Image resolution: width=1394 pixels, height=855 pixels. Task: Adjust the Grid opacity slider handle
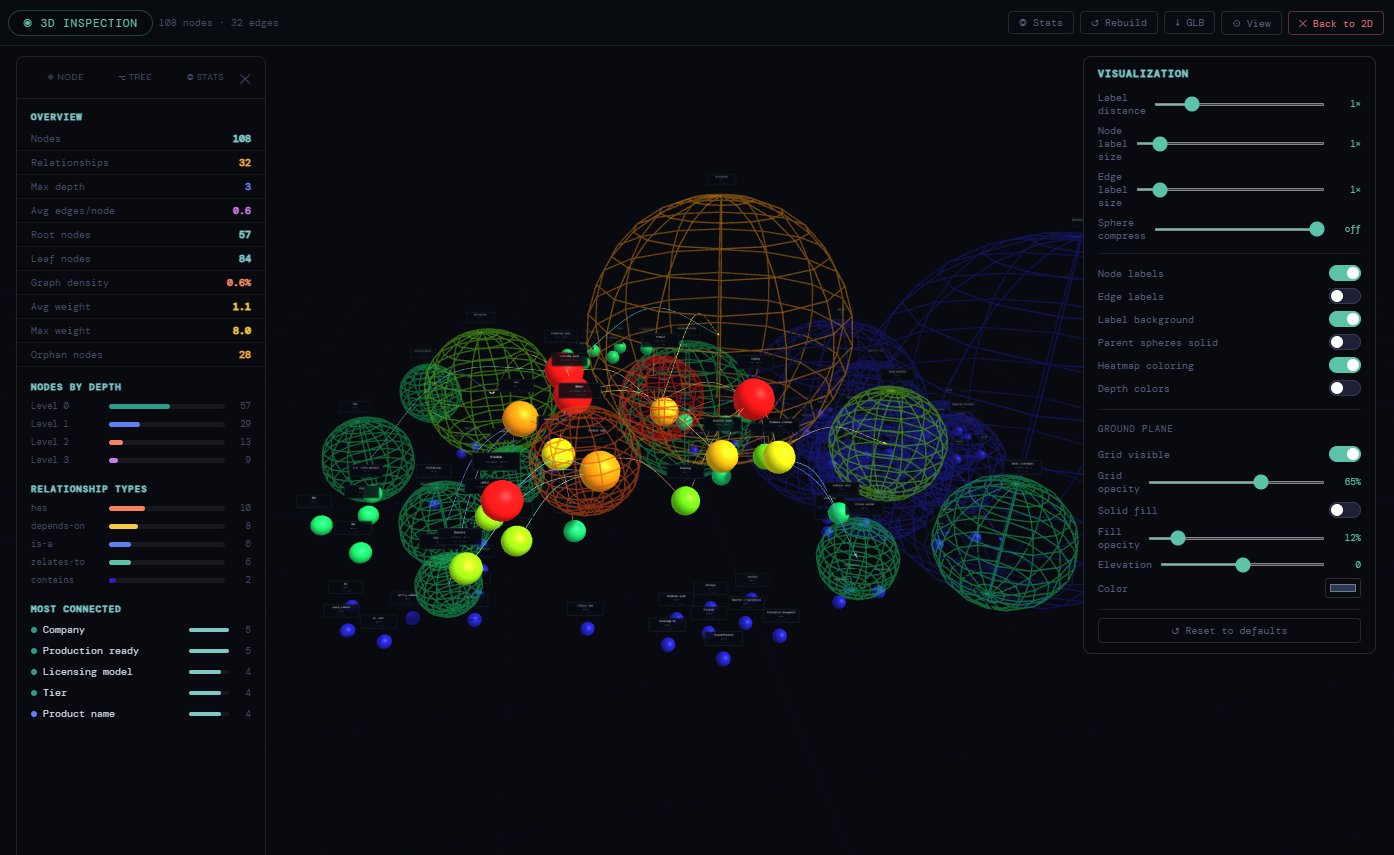(1260, 482)
